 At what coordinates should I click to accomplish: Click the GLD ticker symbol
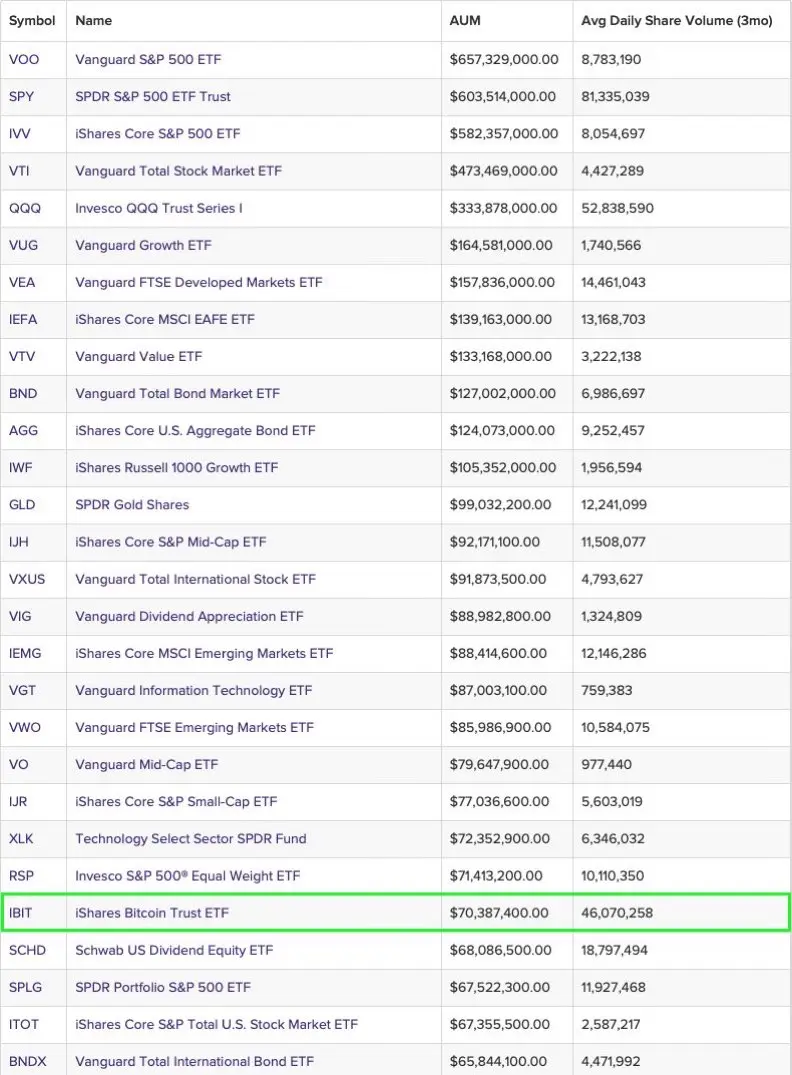click(x=22, y=504)
